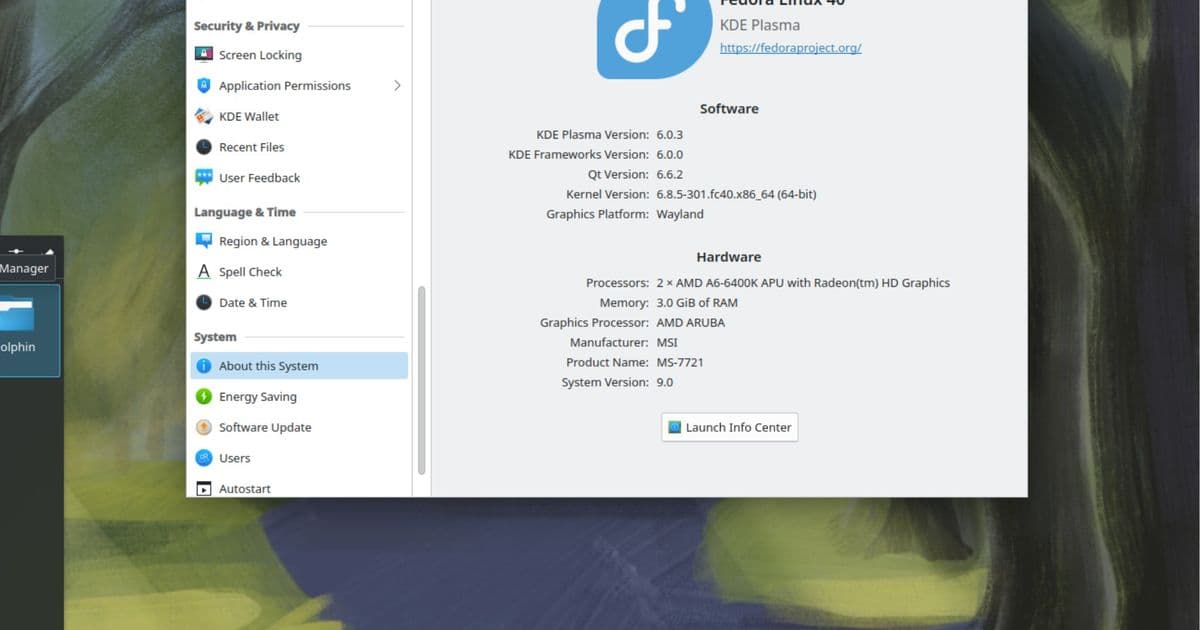The width and height of the screenshot is (1200, 630).
Task: Click the Product Name value MS-7721
Action: 680,362
